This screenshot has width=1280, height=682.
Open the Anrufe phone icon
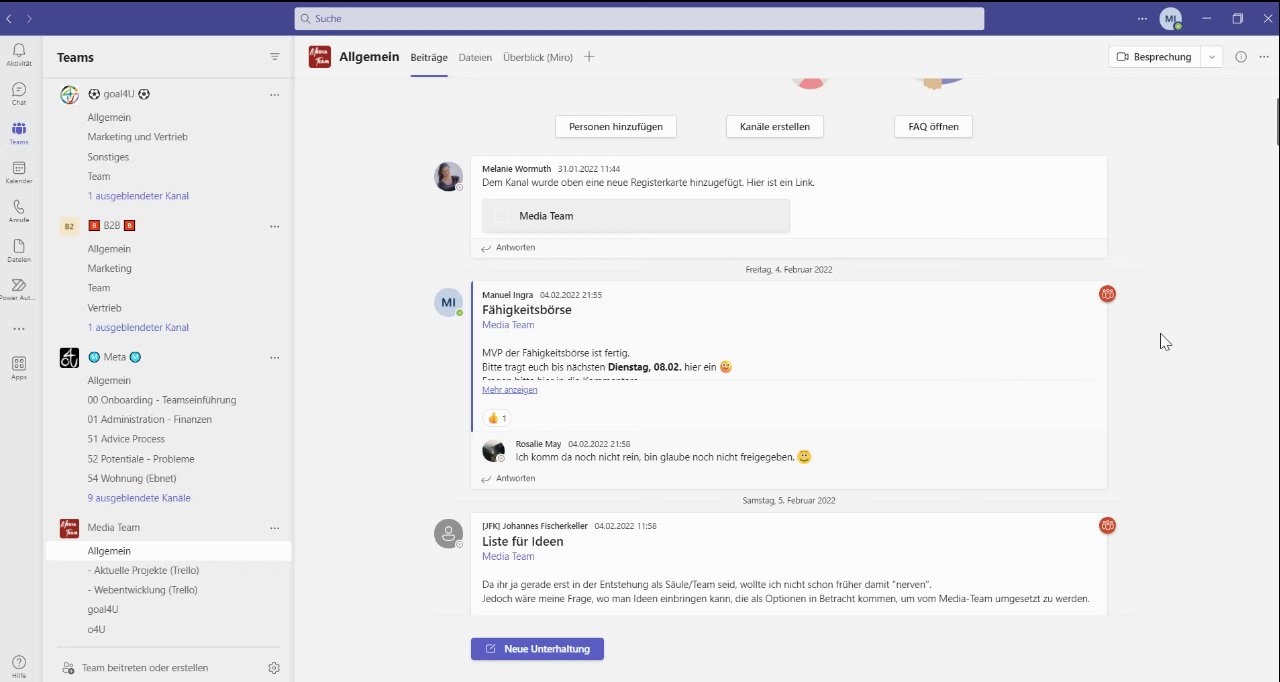pos(19,211)
